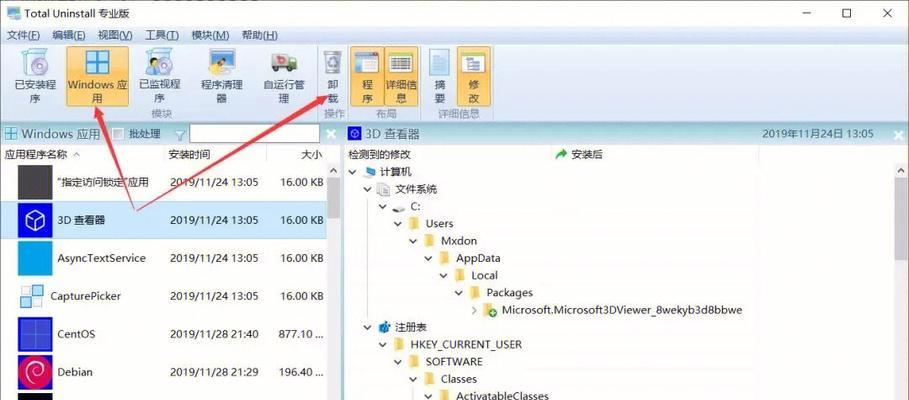
Task: Select the Debian install time 2019/11/28 21:29
Action: click(x=214, y=372)
